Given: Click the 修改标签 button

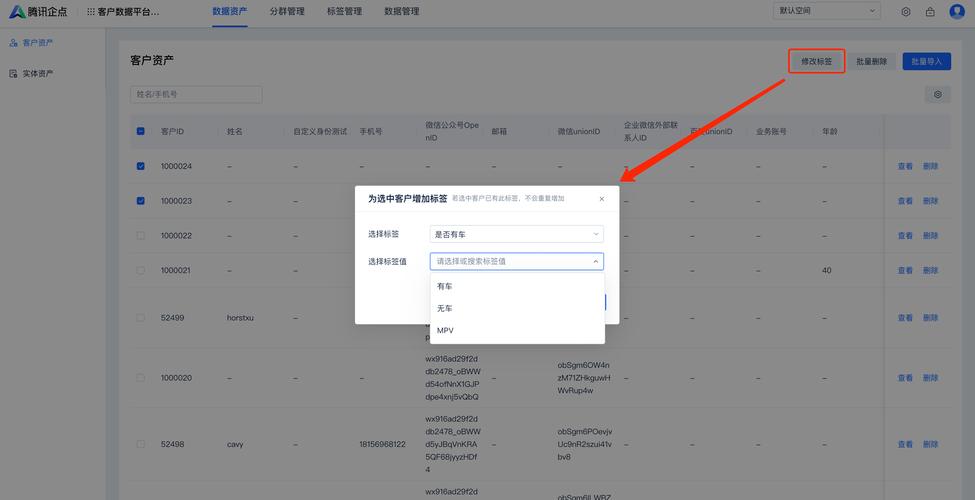Looking at the screenshot, I should coord(816,61).
